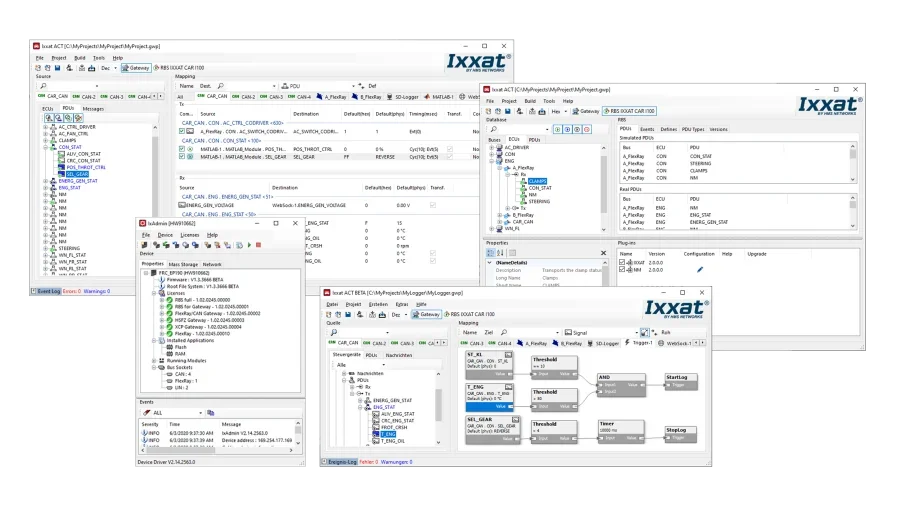Screen dimensions: 900x506
Task: Toggle Transf. checkbox in ENERG_GEN_VOLTAGE Rx row
Action: point(433,205)
